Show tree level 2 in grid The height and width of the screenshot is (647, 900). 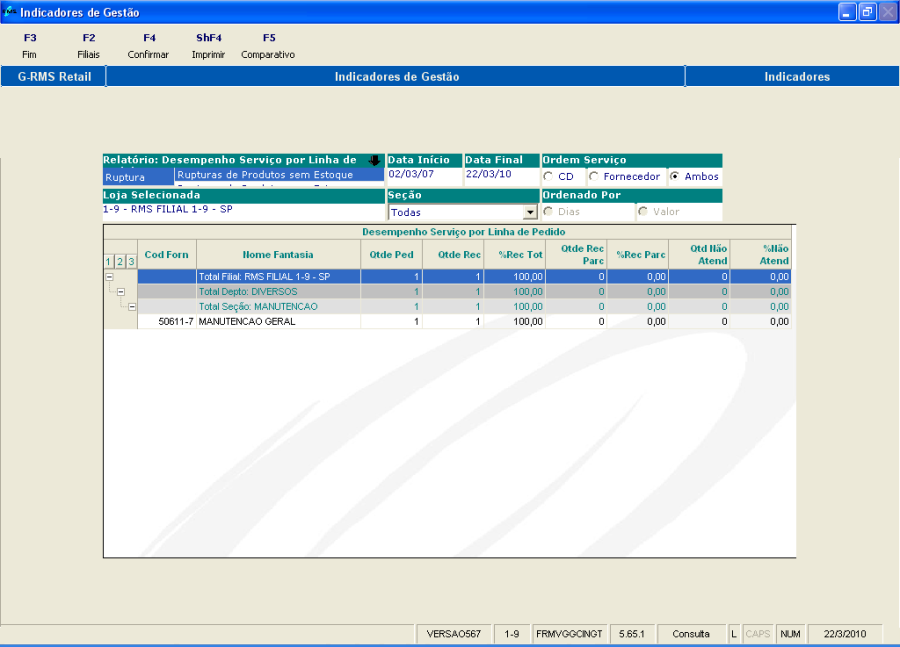(x=120, y=262)
